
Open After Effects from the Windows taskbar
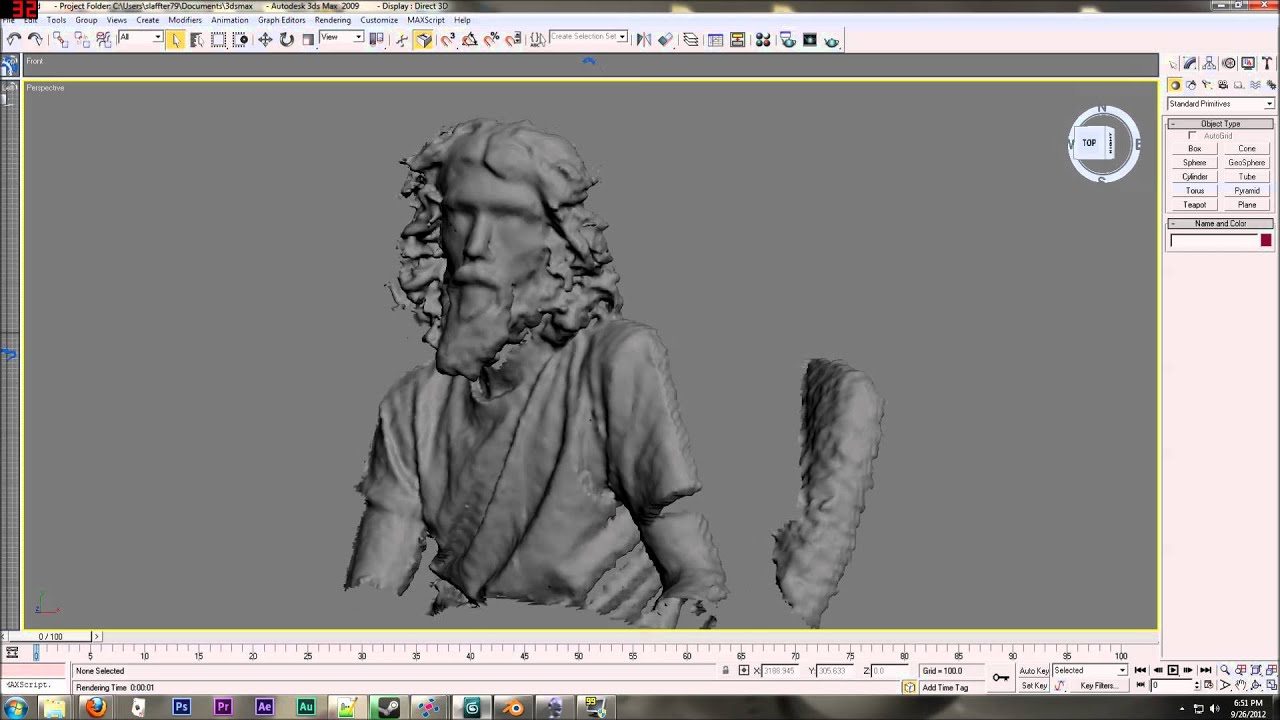pyautogui.click(x=264, y=708)
